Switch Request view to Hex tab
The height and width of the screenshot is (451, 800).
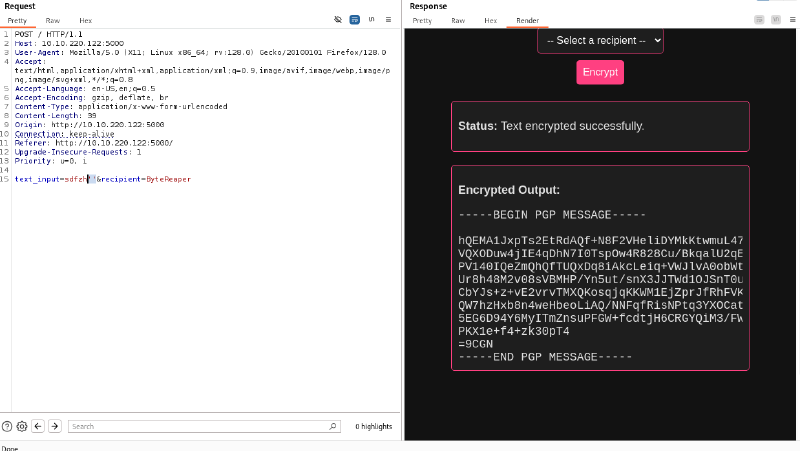click(85, 20)
